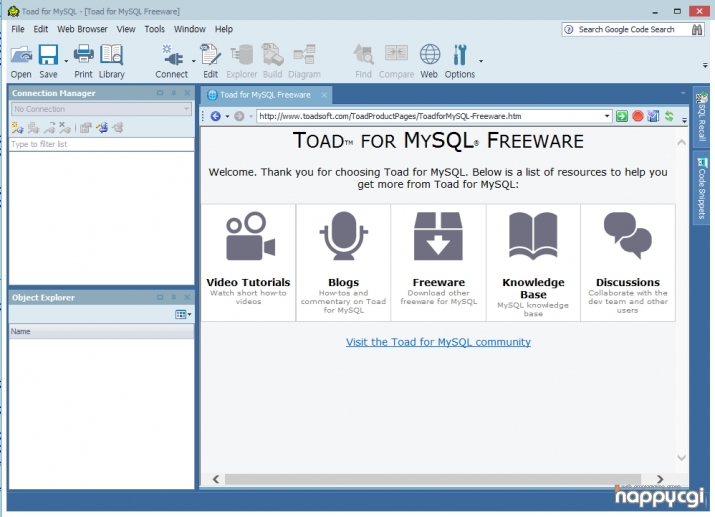Screen dimensions: 715x517
Task: Click the browser home page icon
Action: pos(653,116)
